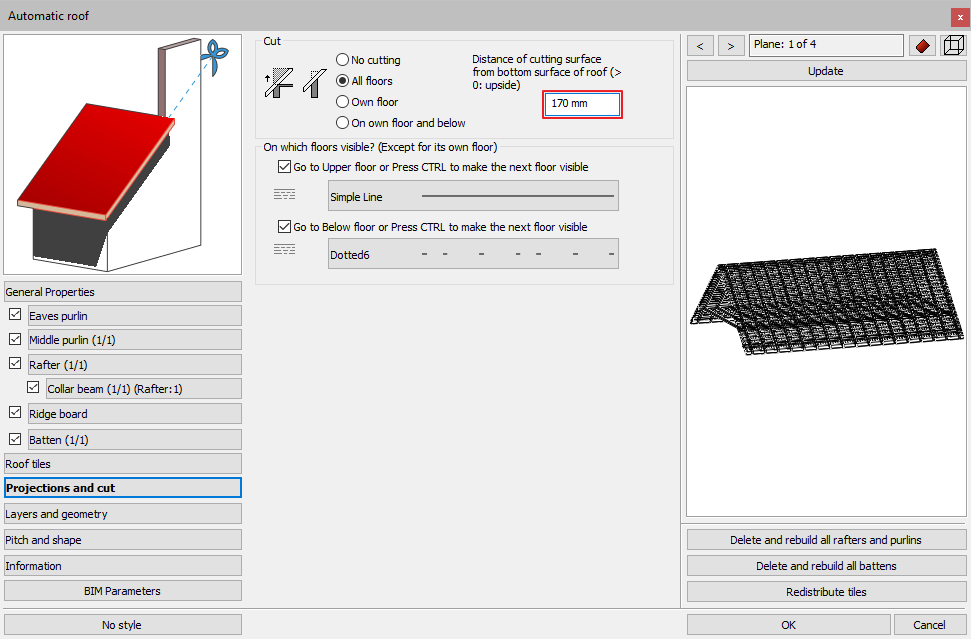This screenshot has width=971, height=639.
Task: Click Delete and rebuild all battens
Action: point(825,566)
